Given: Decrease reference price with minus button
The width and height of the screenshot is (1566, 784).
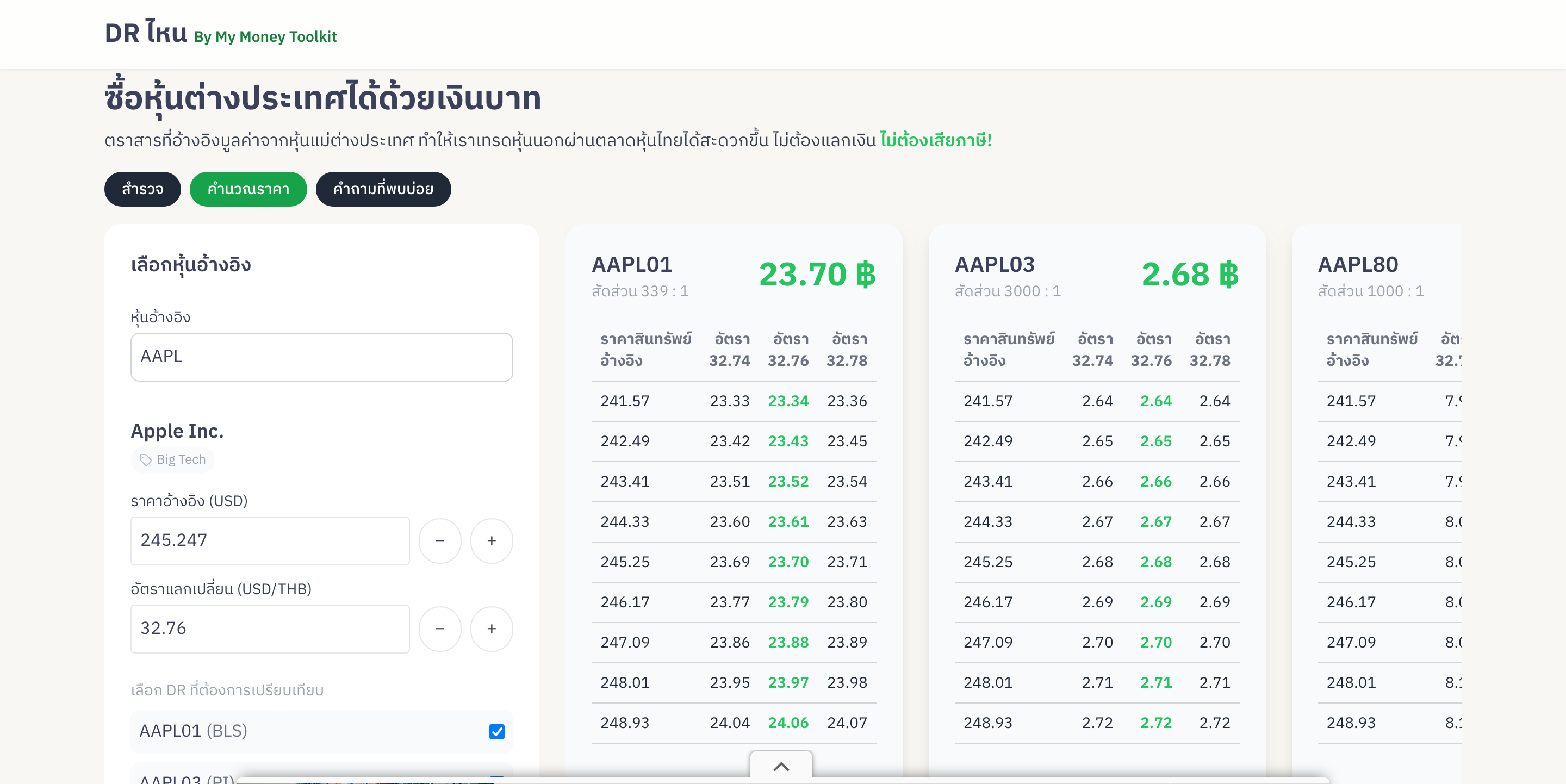Looking at the screenshot, I should click(x=439, y=540).
